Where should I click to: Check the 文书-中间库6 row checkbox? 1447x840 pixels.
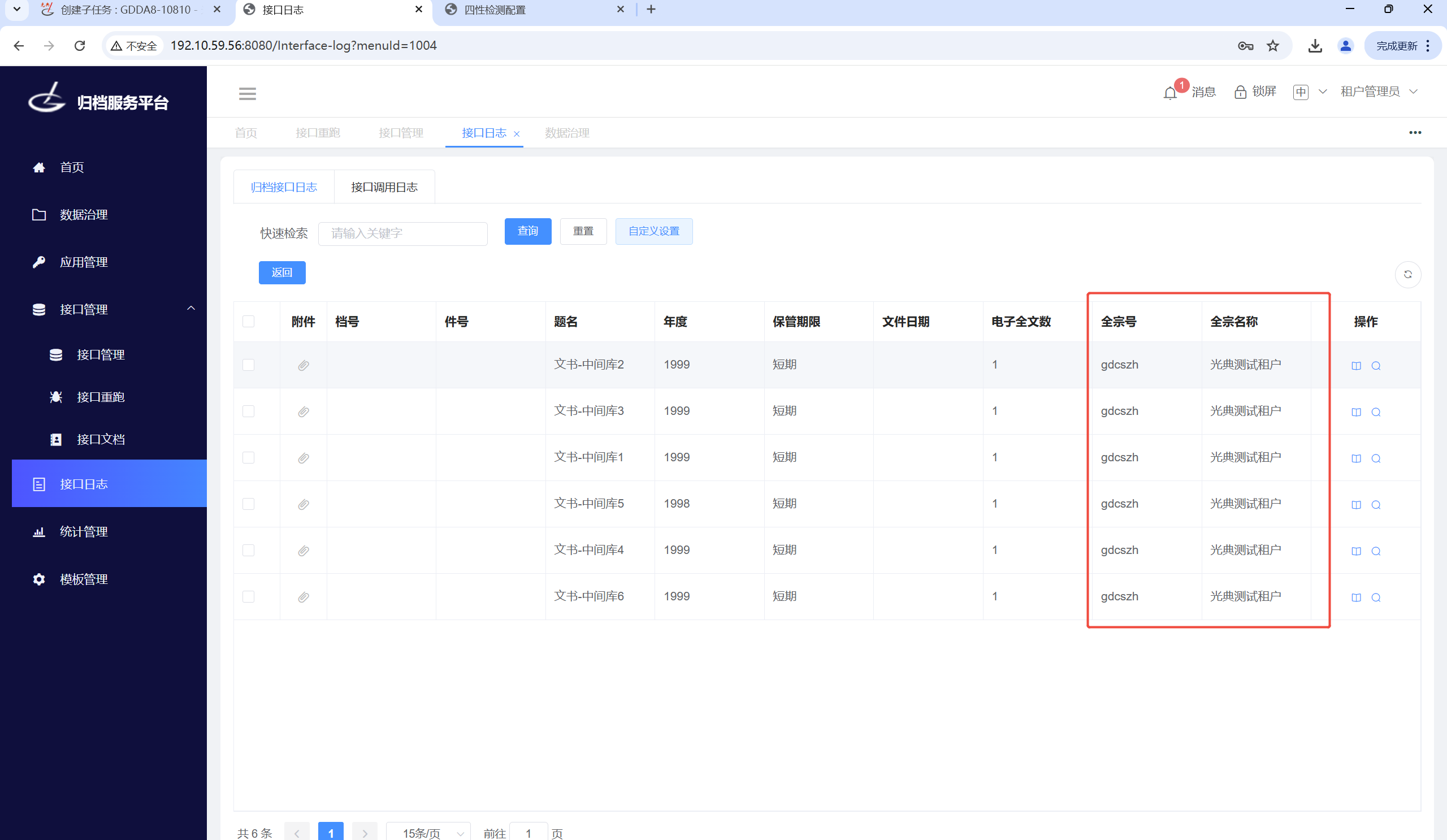point(248,596)
